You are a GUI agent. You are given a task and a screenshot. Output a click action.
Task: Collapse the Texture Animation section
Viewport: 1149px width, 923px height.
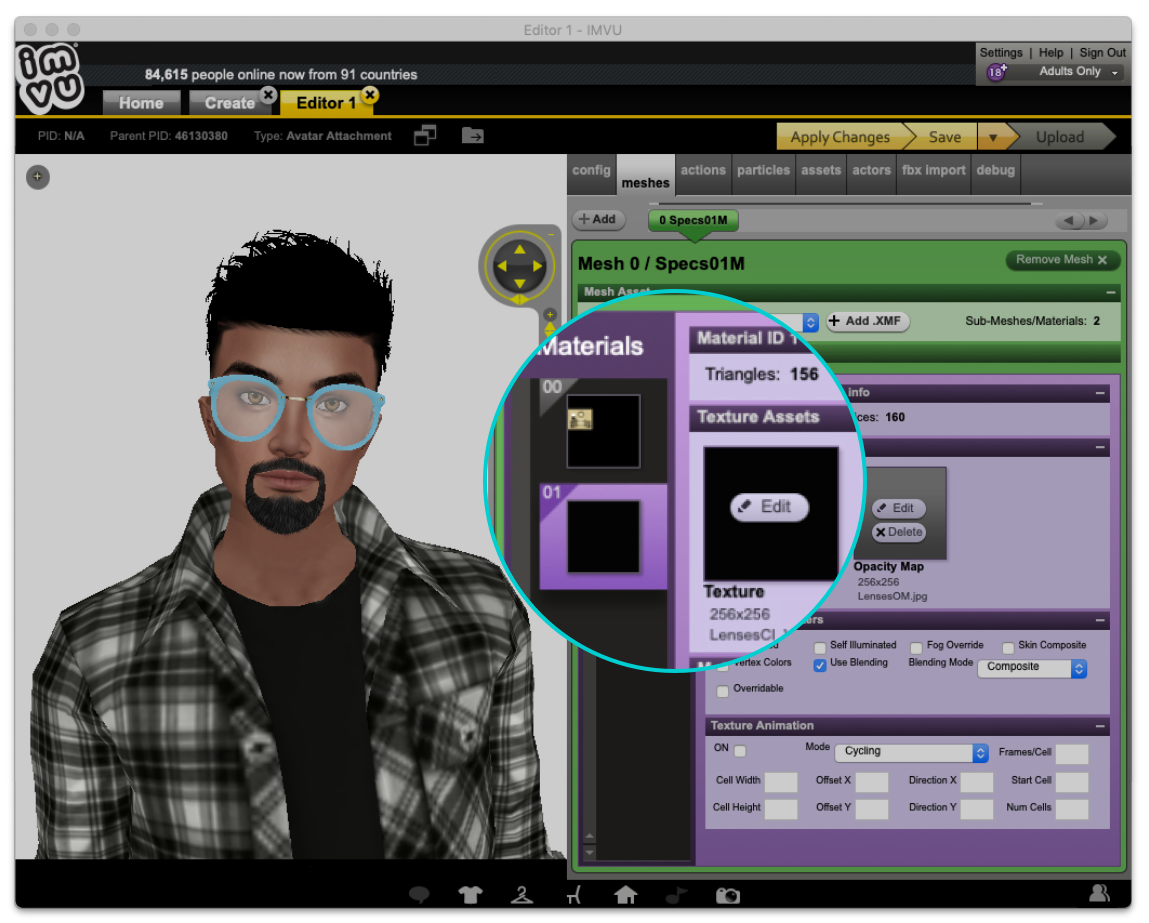(1100, 726)
